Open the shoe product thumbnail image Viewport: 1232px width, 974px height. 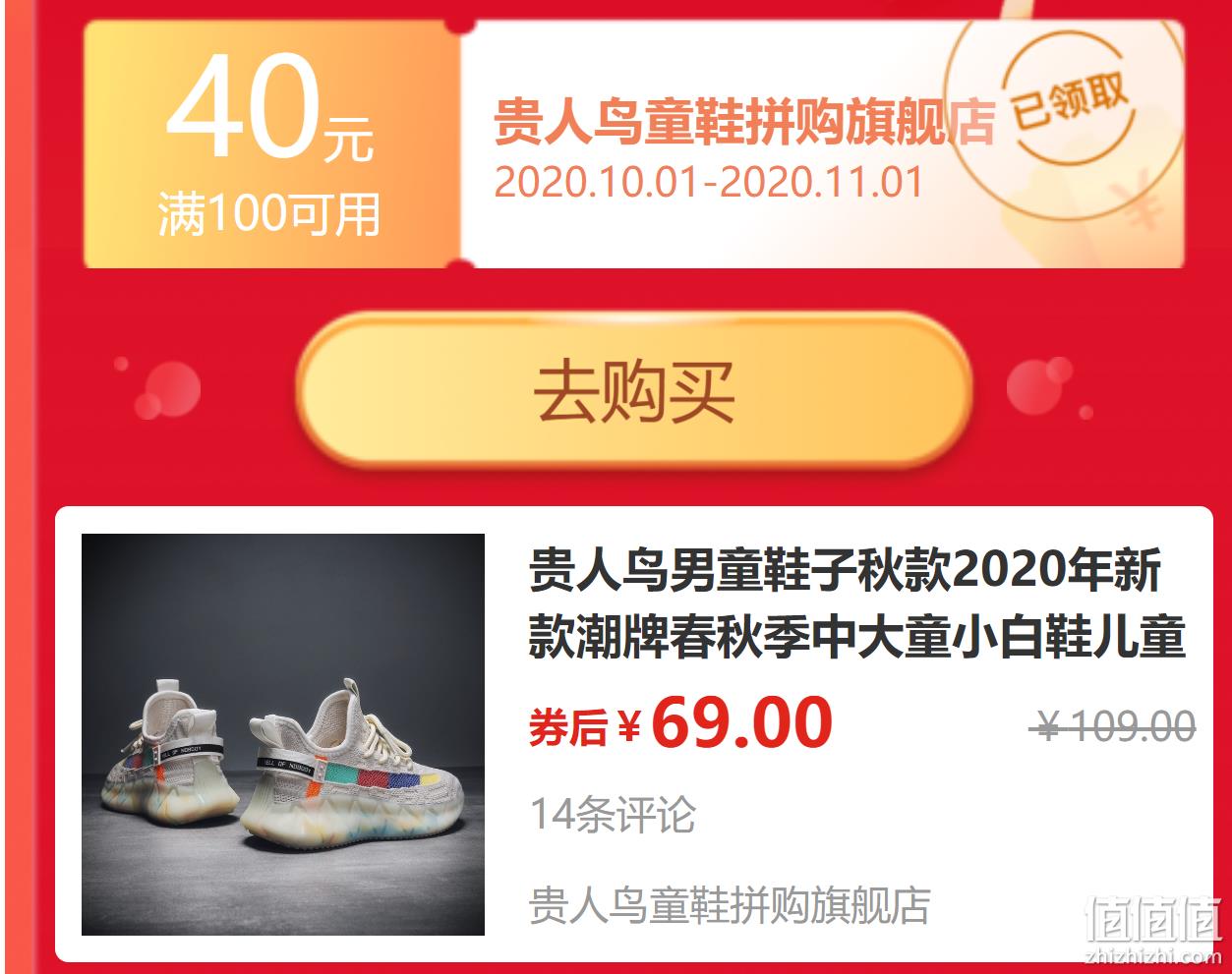tap(283, 734)
